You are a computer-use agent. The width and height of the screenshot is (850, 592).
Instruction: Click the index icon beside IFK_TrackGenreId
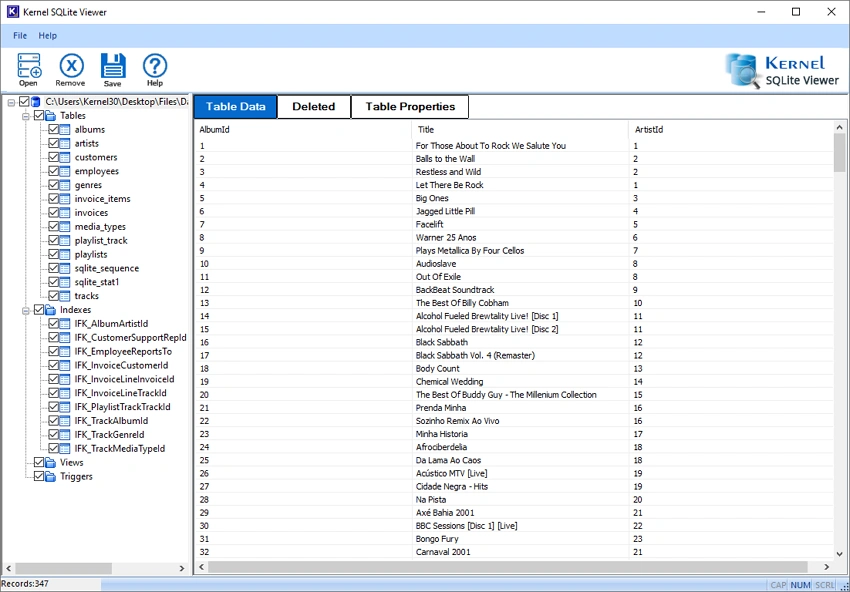click(65, 435)
